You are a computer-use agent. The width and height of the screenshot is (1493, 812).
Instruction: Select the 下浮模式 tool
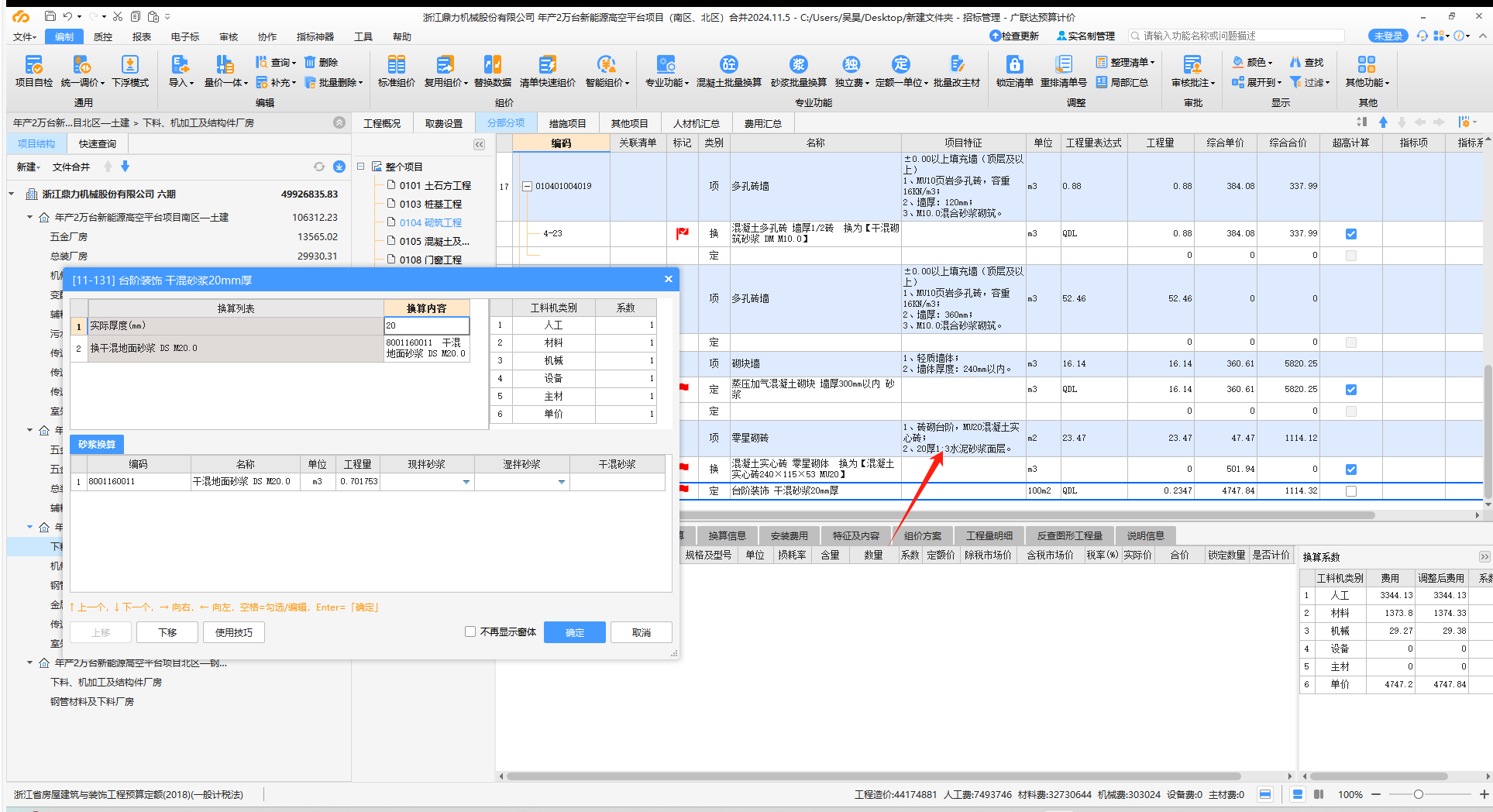(x=130, y=71)
